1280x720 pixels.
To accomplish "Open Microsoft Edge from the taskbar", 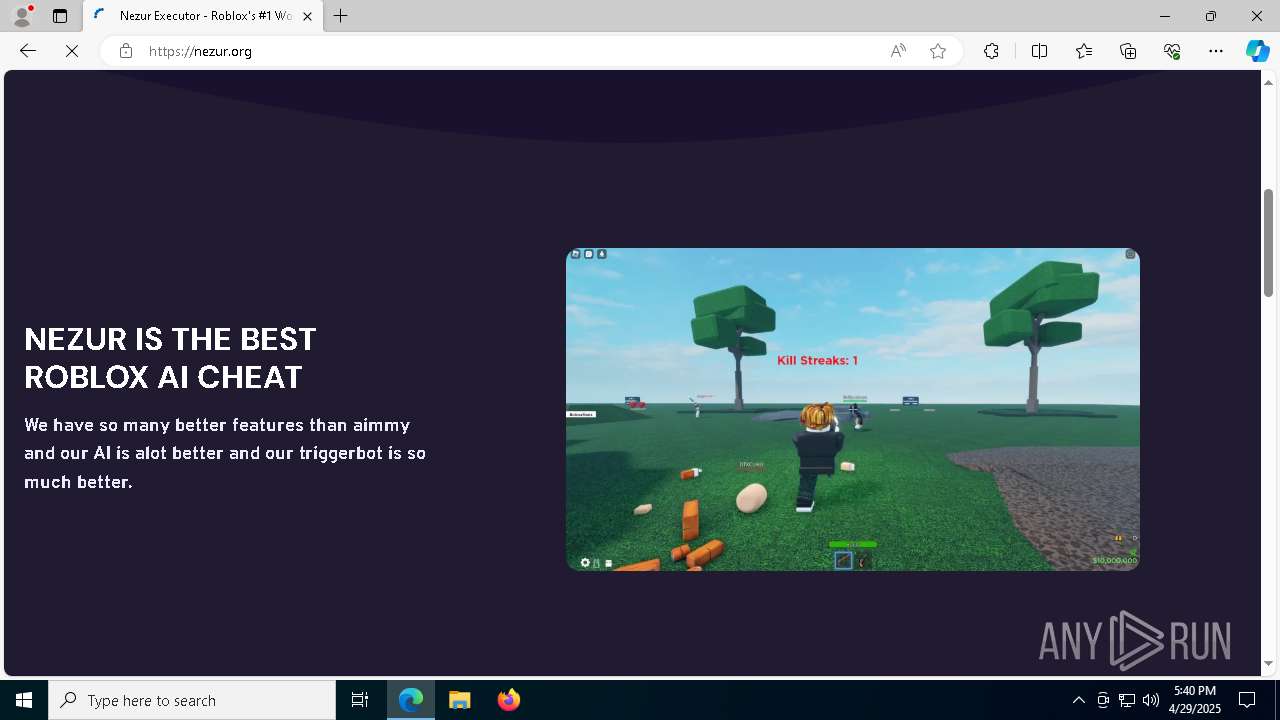I will click(411, 700).
